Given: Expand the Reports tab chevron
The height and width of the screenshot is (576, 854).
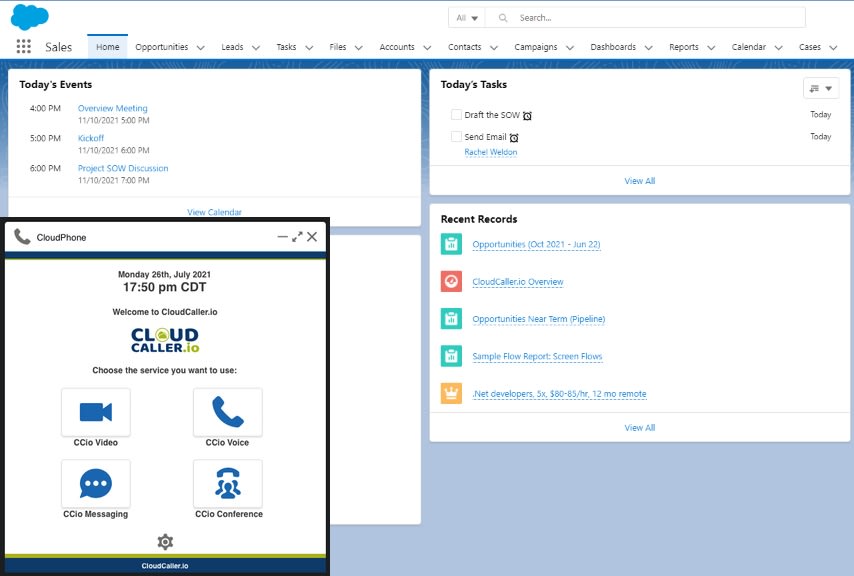Looking at the screenshot, I should 711,48.
